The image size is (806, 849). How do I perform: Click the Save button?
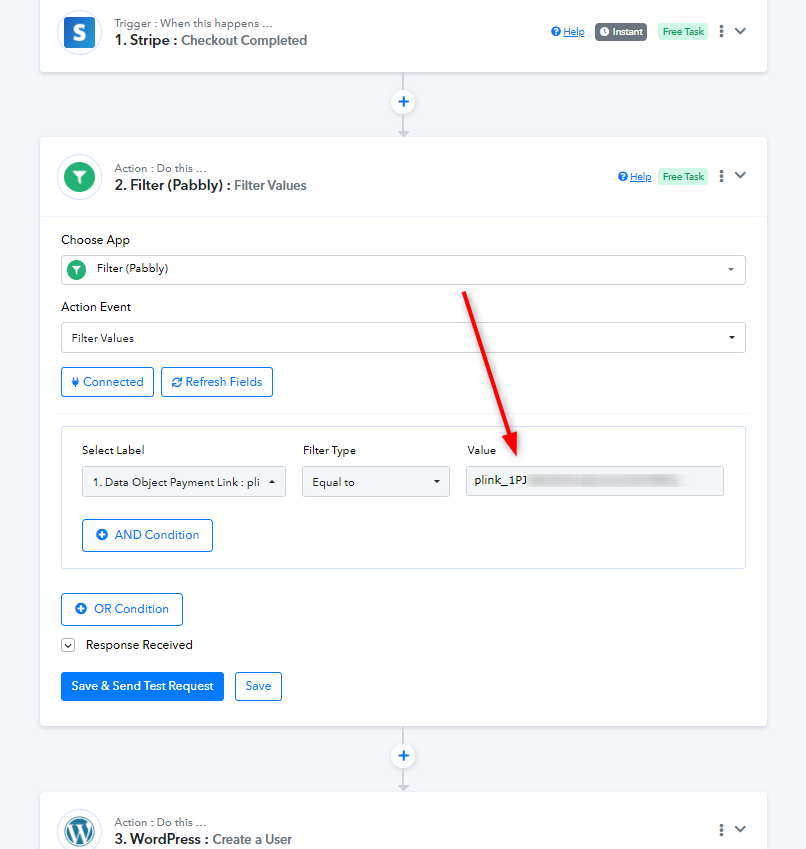258,687
